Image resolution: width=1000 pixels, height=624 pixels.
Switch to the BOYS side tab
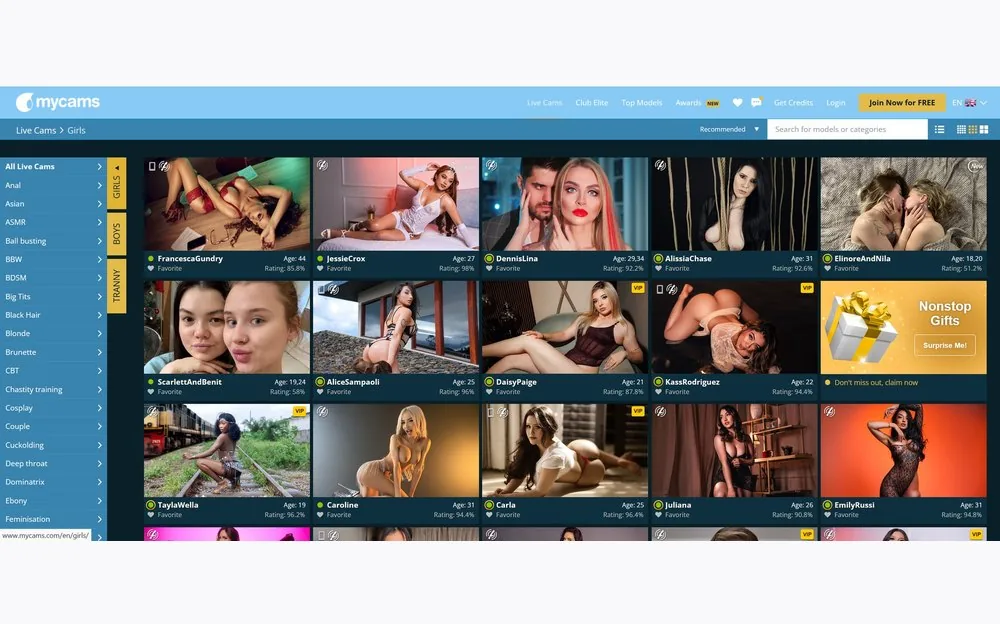pyautogui.click(x=117, y=234)
